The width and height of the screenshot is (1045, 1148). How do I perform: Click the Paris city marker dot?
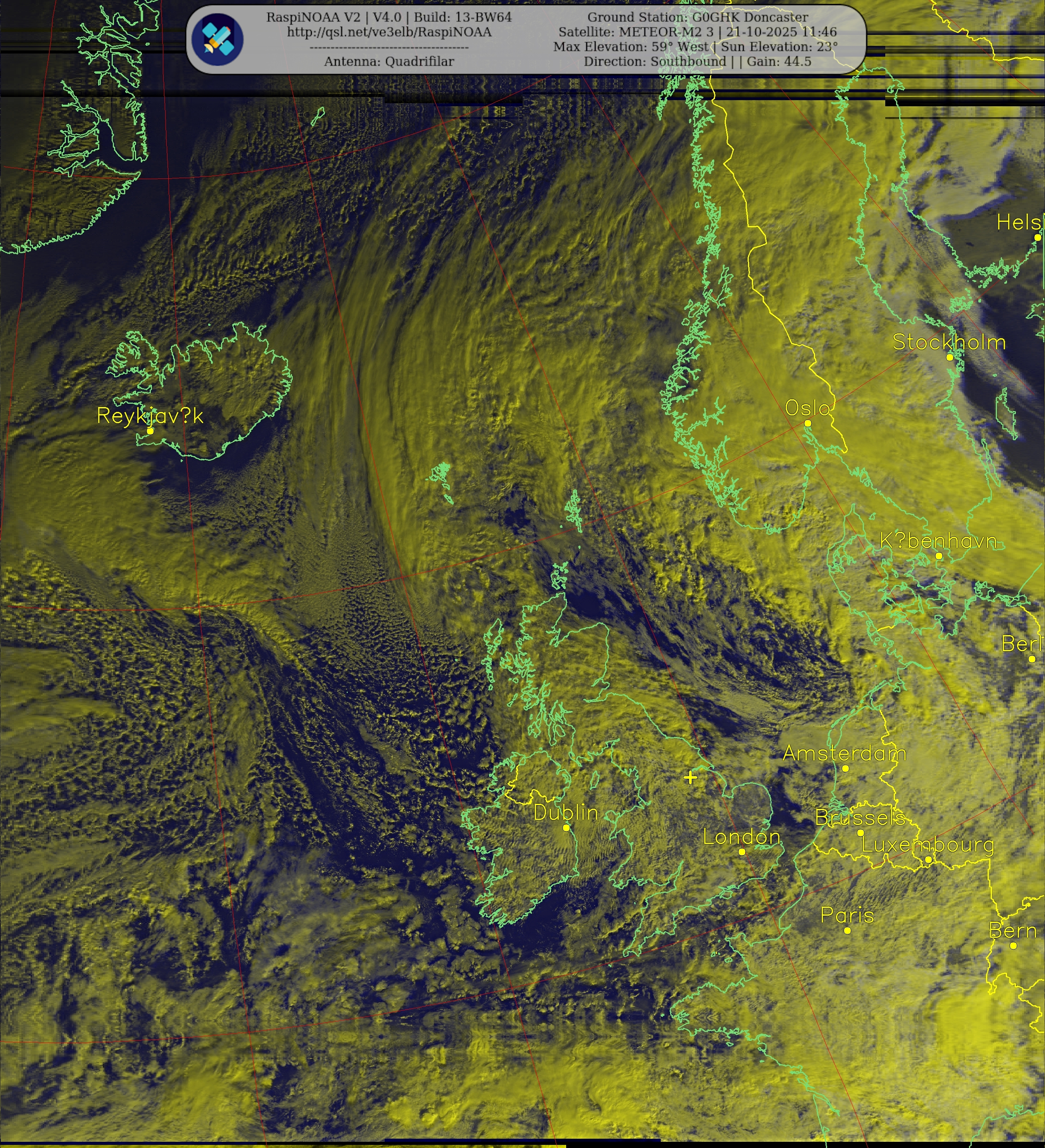[847, 930]
